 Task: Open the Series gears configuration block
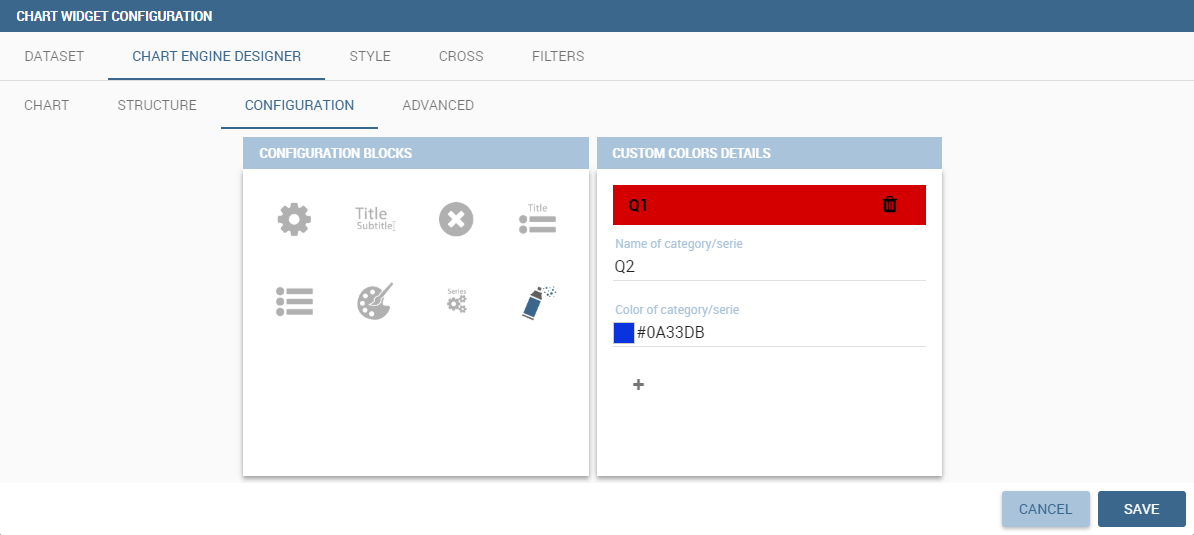(x=456, y=301)
